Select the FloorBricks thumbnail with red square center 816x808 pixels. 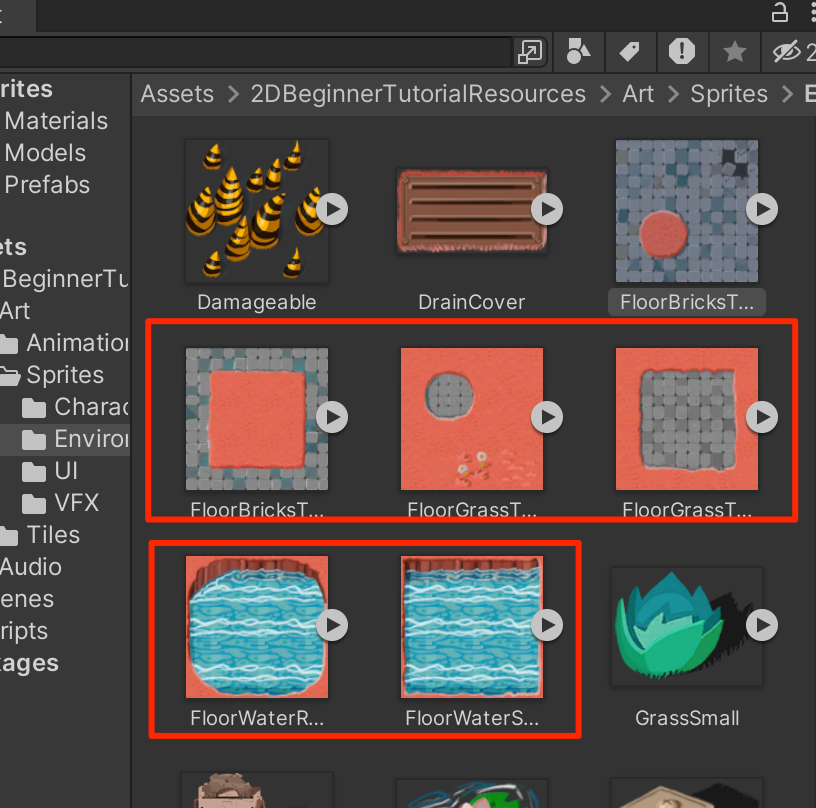click(x=257, y=419)
